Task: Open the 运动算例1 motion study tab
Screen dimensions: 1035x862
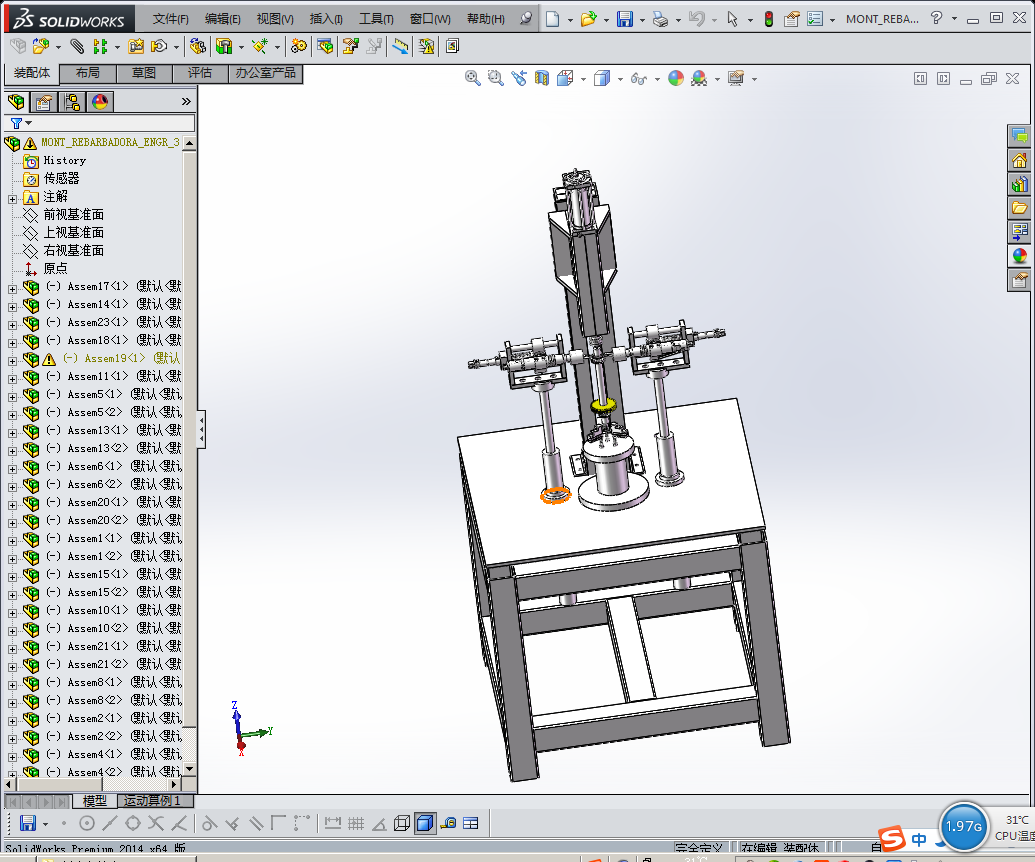Action: point(156,801)
